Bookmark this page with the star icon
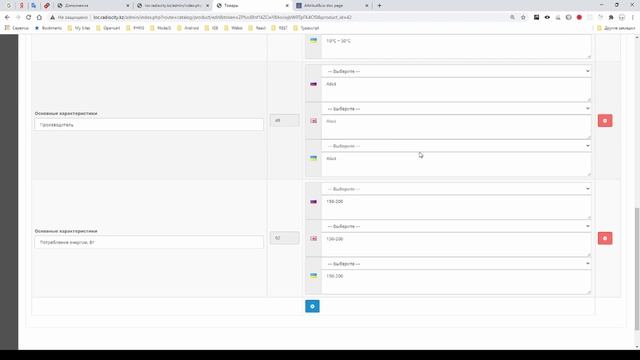This screenshot has height=360, width=640. pyautogui.click(x=523, y=17)
